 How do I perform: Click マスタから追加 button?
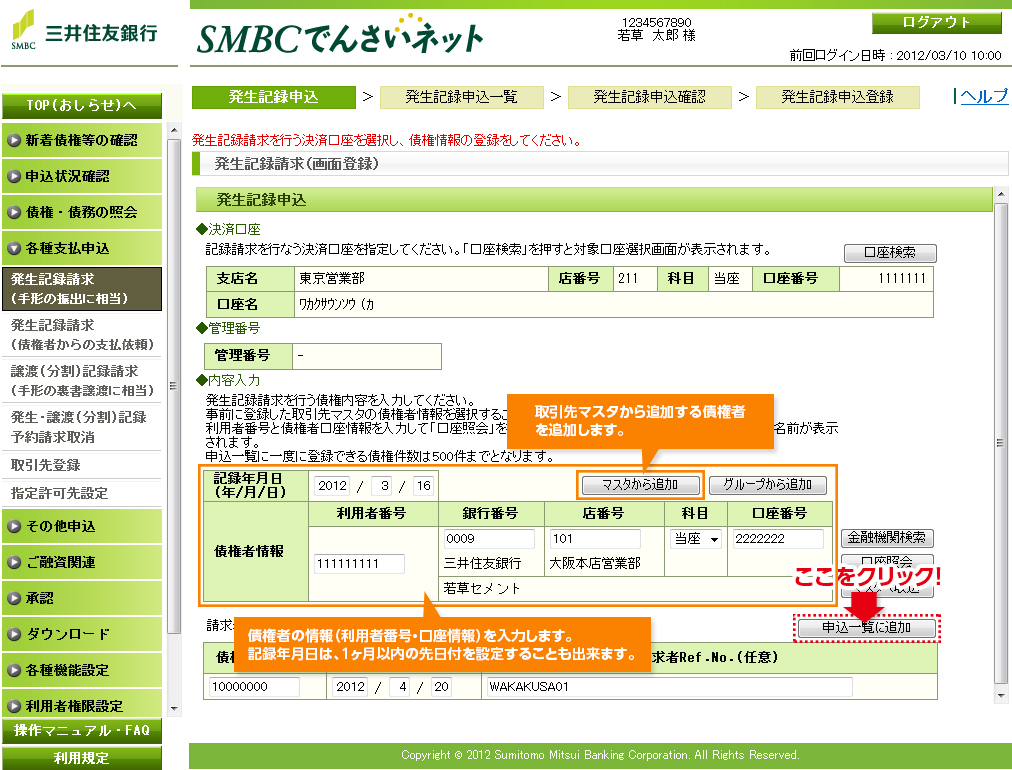(640, 485)
